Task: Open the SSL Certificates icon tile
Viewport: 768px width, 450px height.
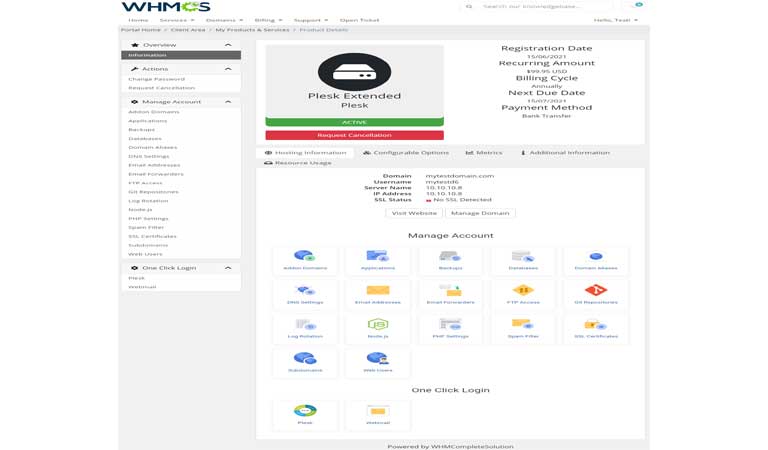Action: pyautogui.click(x=596, y=329)
